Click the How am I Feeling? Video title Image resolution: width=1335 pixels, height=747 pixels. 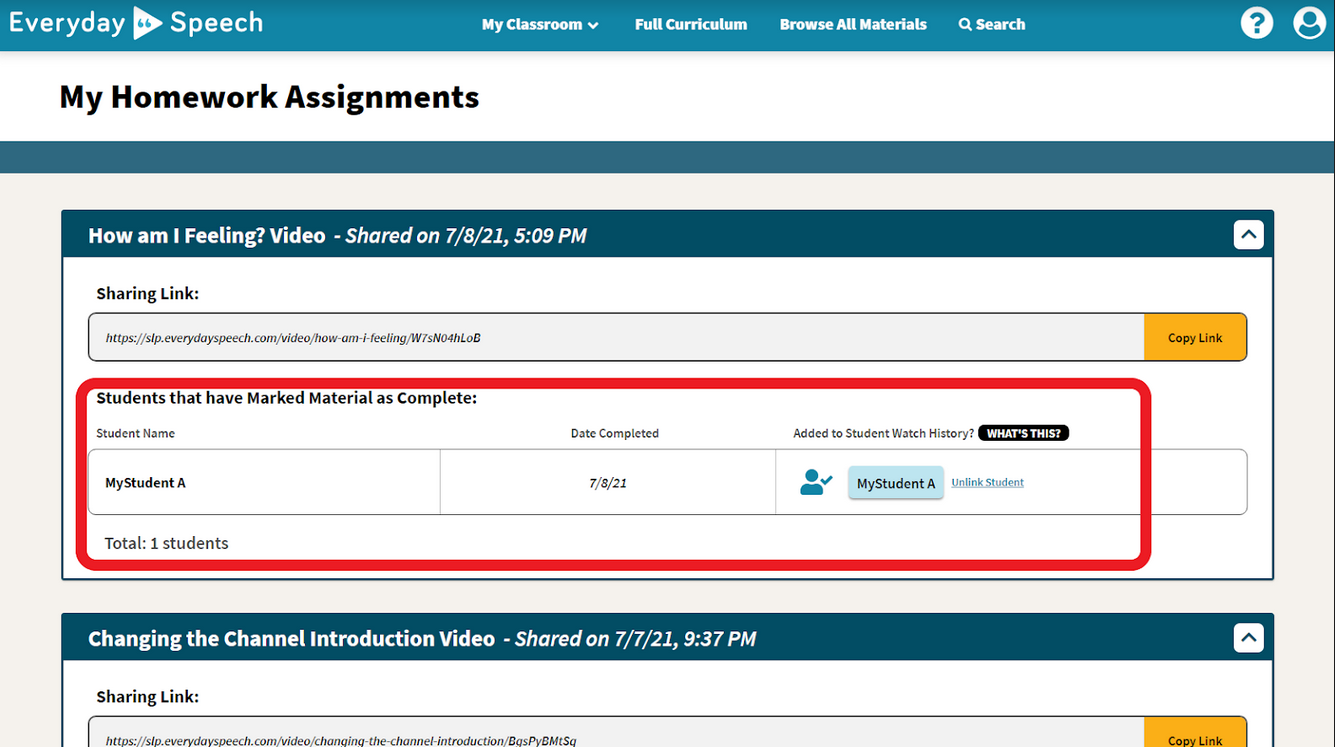coord(207,236)
